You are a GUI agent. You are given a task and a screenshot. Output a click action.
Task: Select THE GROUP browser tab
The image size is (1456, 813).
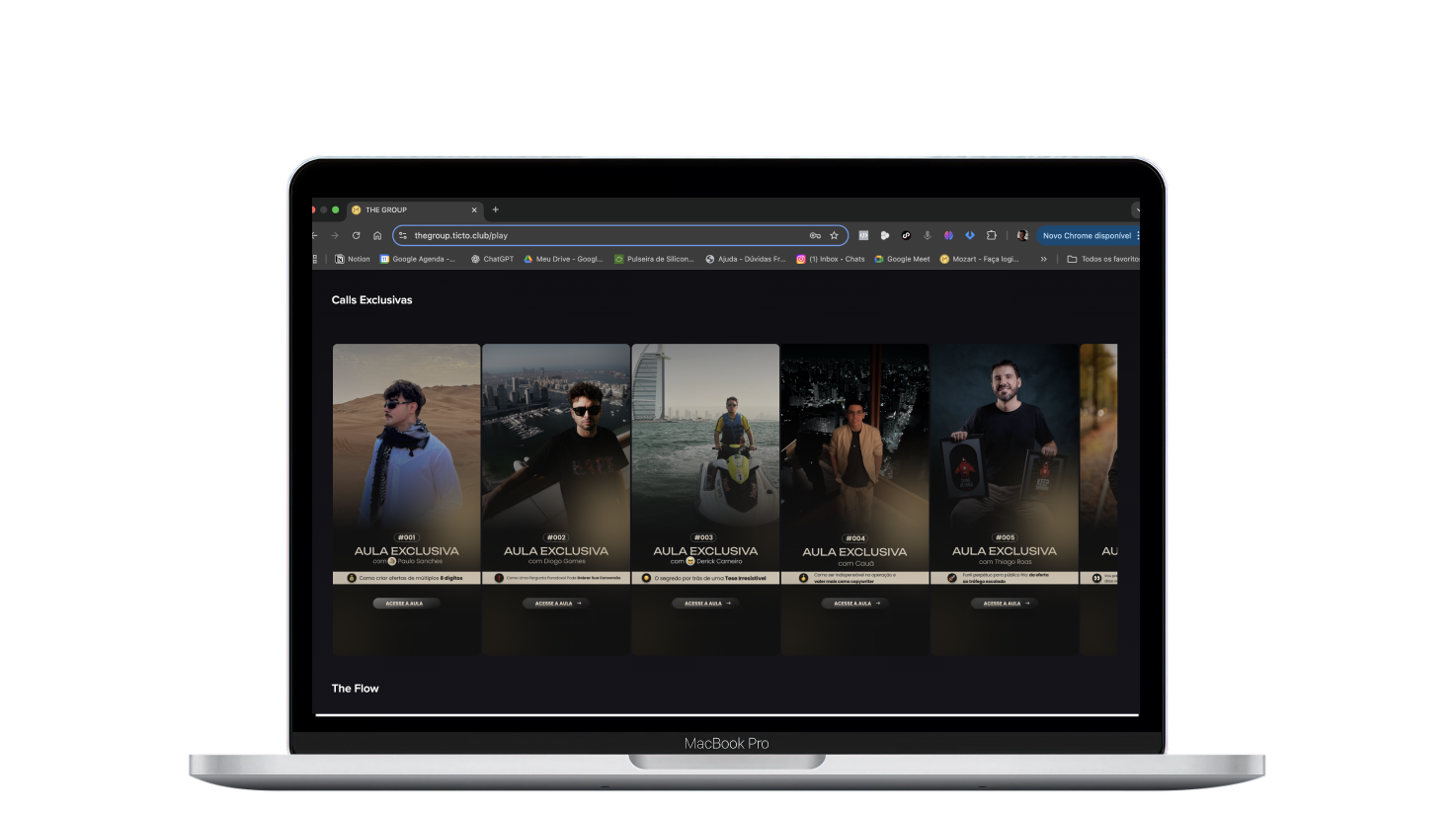(410, 209)
